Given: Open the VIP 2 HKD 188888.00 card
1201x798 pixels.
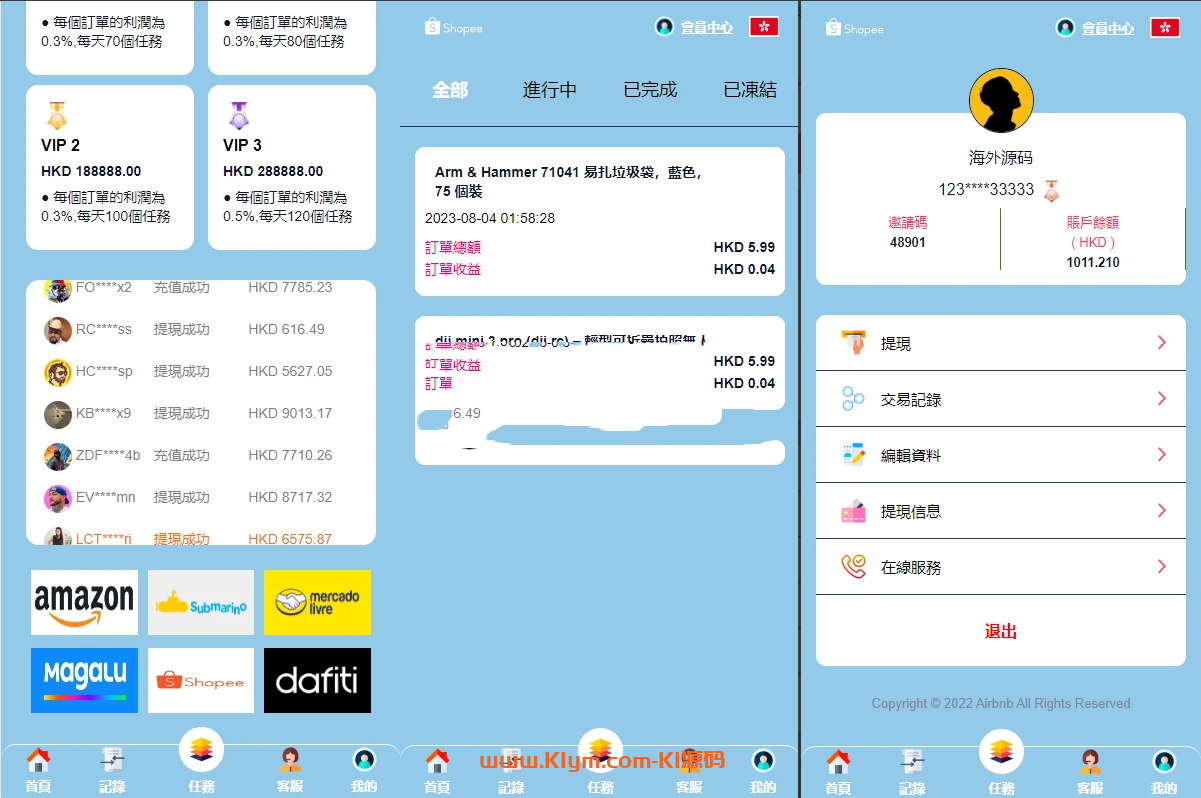Looking at the screenshot, I should 110,167.
